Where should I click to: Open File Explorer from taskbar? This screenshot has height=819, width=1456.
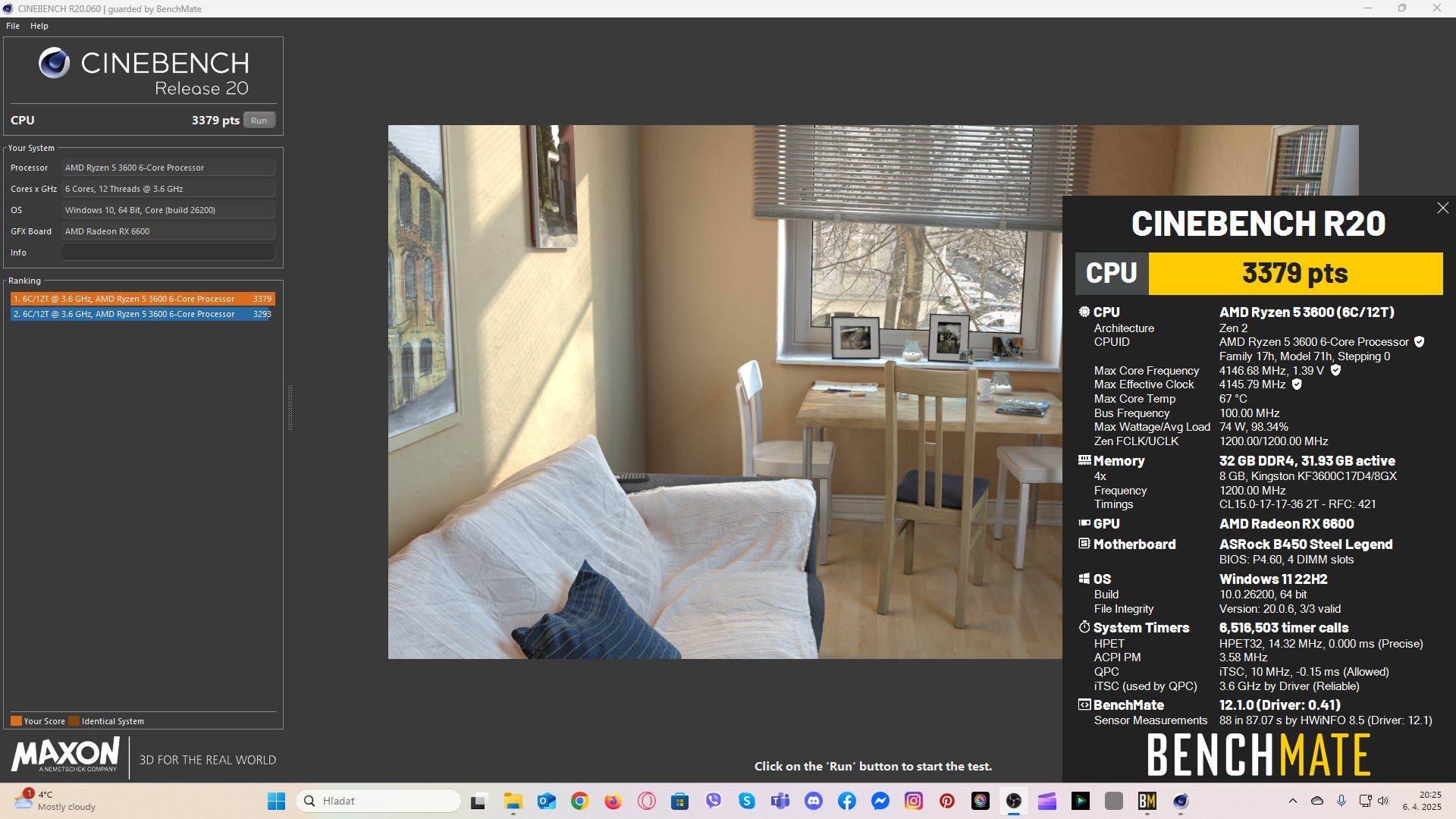pyautogui.click(x=513, y=801)
